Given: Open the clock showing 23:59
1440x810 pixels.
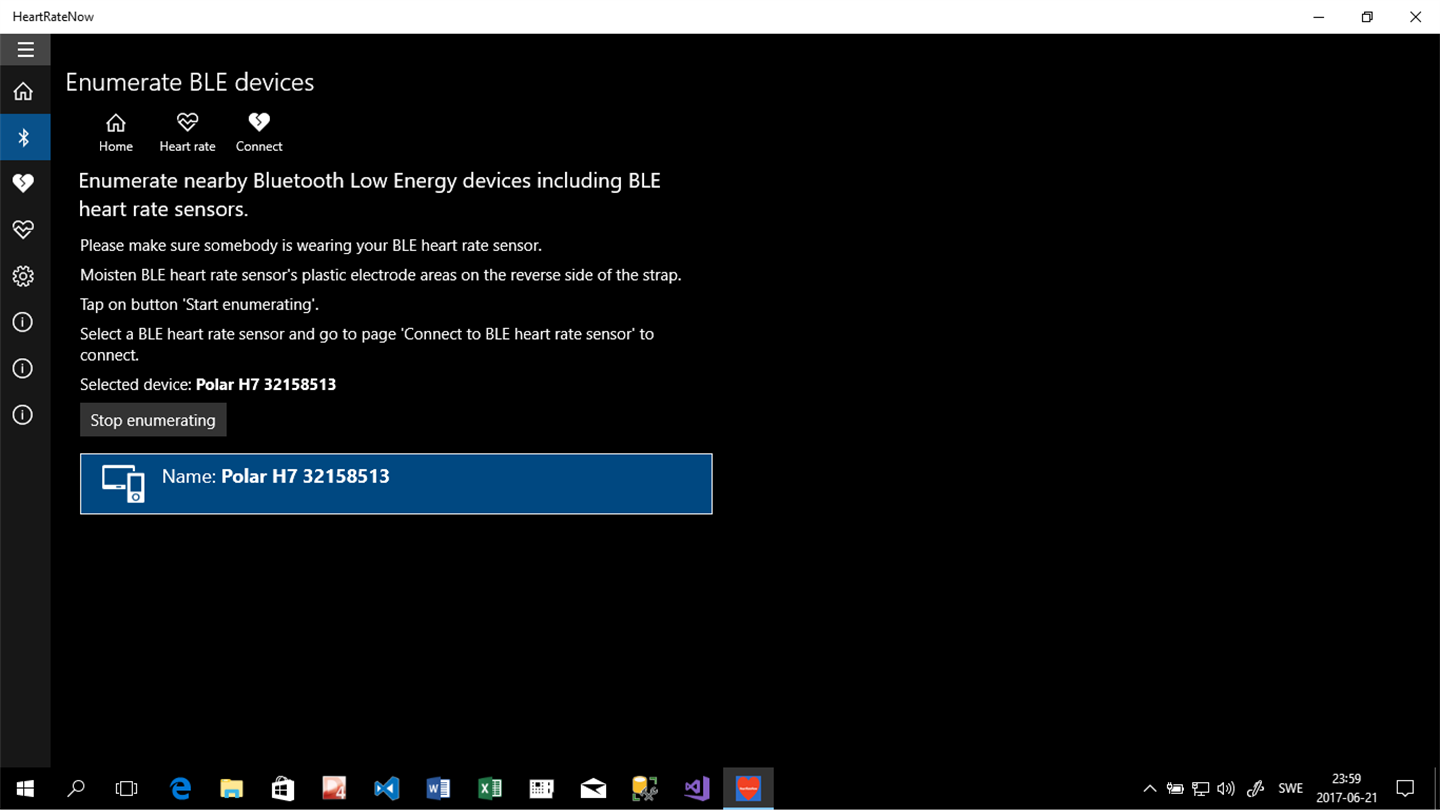Looking at the screenshot, I should coord(1347,789).
